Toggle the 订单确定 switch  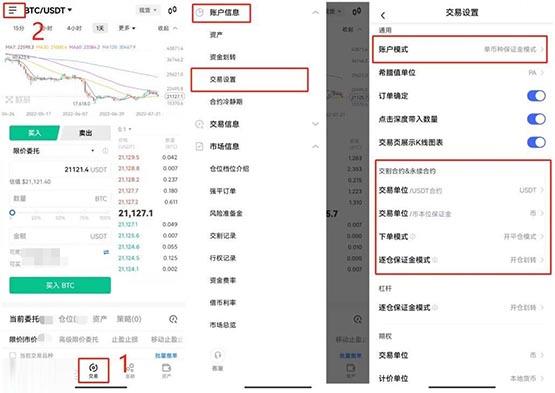(536, 96)
